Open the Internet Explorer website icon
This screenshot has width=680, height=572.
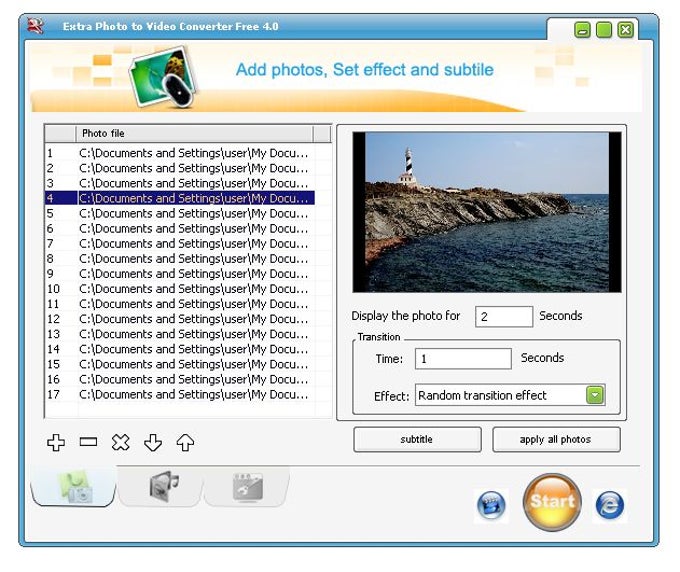tap(610, 505)
